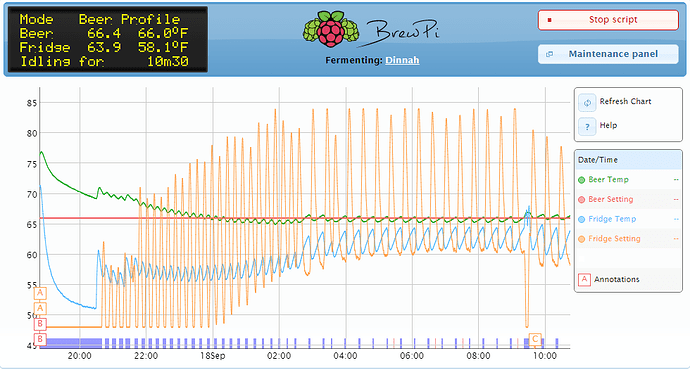This screenshot has height=370, width=690.
Task: Click the red stop icon in Stop script
Action: (549, 20)
